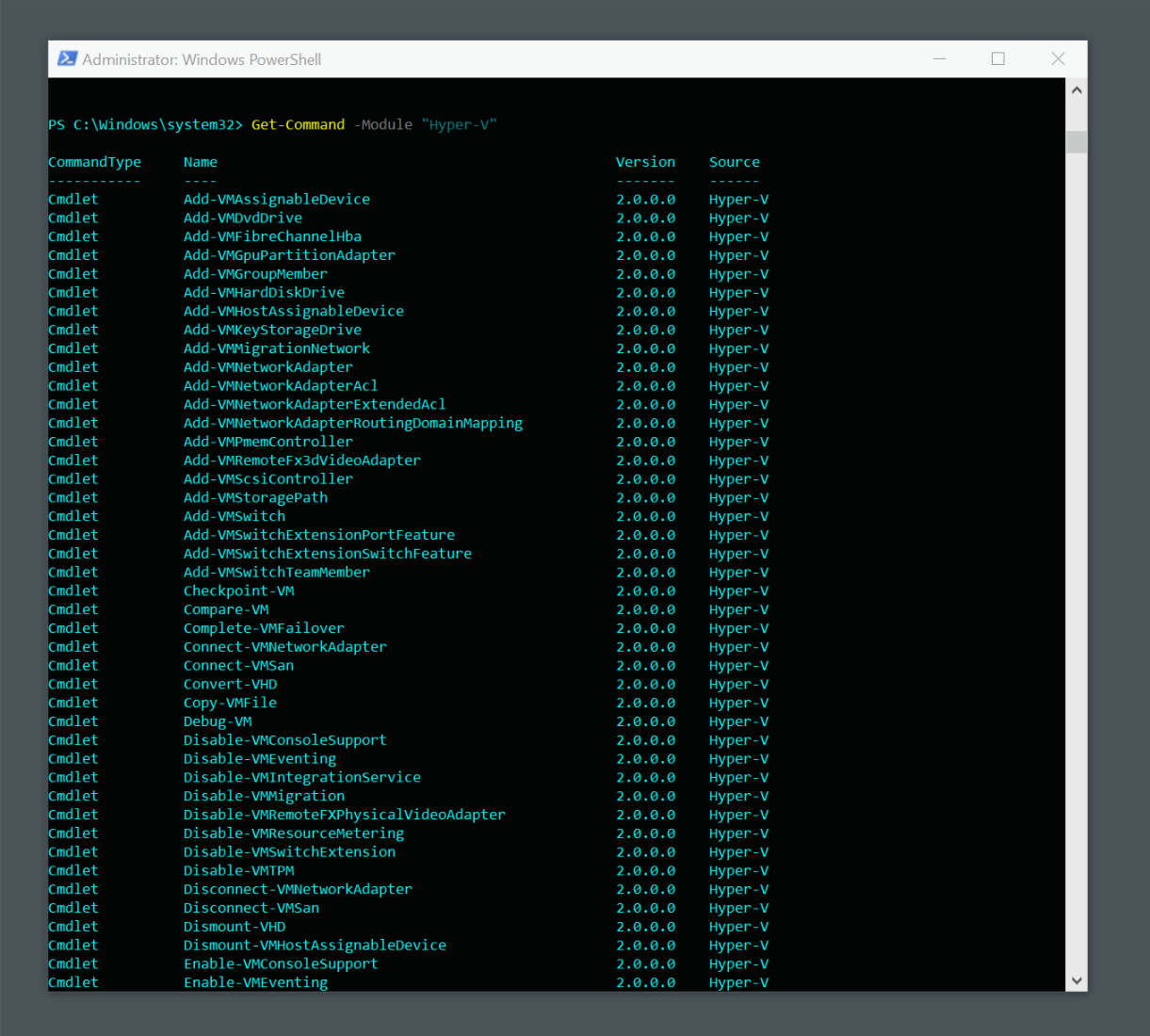Click the Source column header
This screenshot has width=1150, height=1036.
pyautogui.click(x=734, y=161)
